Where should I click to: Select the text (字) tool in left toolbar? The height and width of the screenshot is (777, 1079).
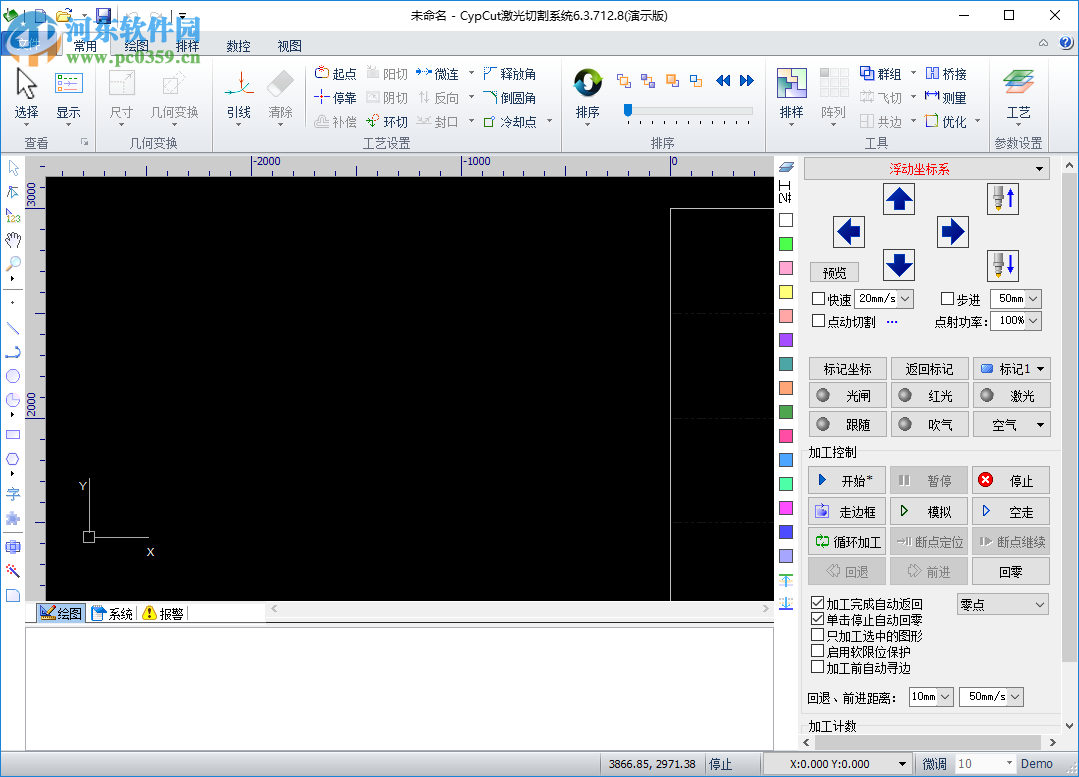13,493
